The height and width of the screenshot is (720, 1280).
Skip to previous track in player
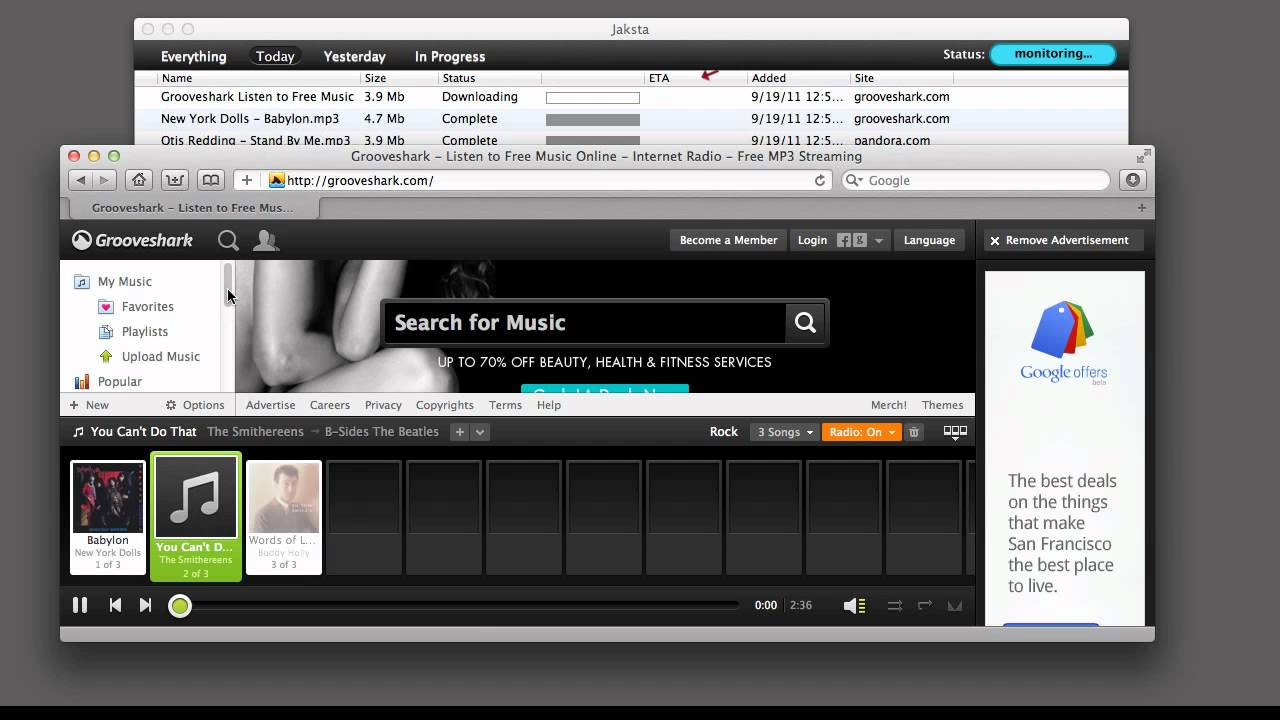click(x=115, y=605)
